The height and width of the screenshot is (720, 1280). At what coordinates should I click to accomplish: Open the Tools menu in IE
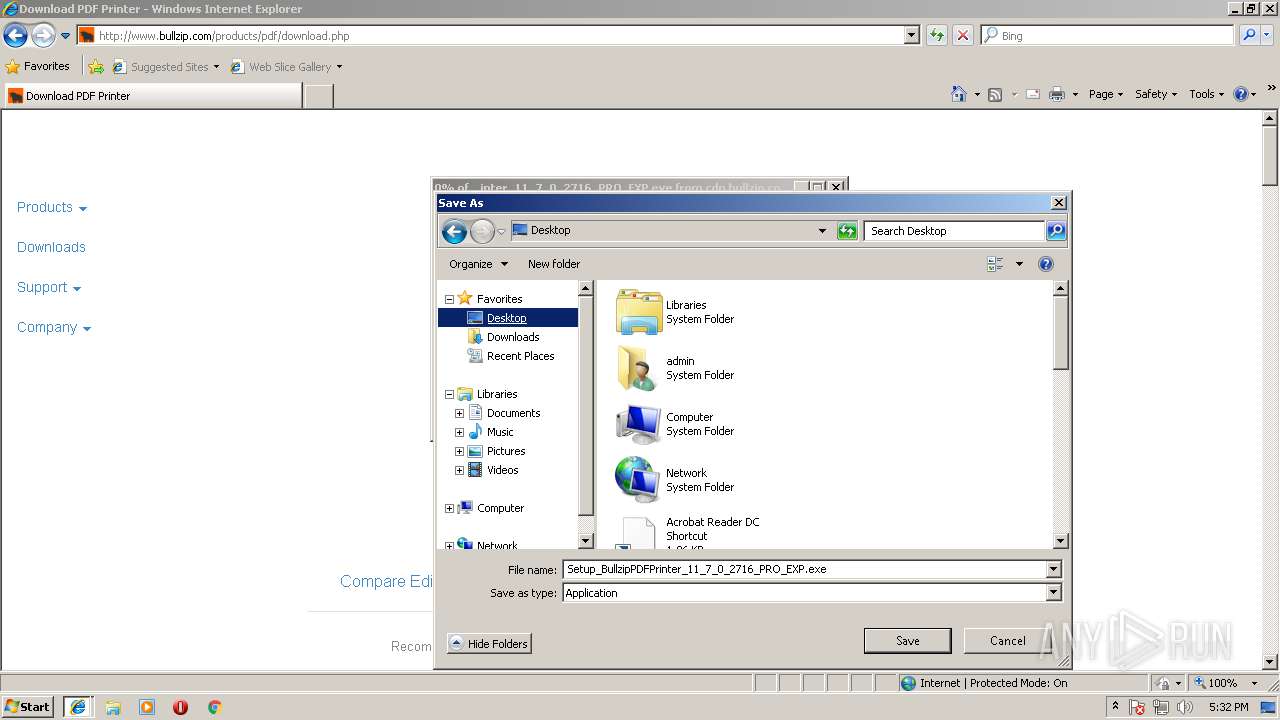tap(1207, 94)
